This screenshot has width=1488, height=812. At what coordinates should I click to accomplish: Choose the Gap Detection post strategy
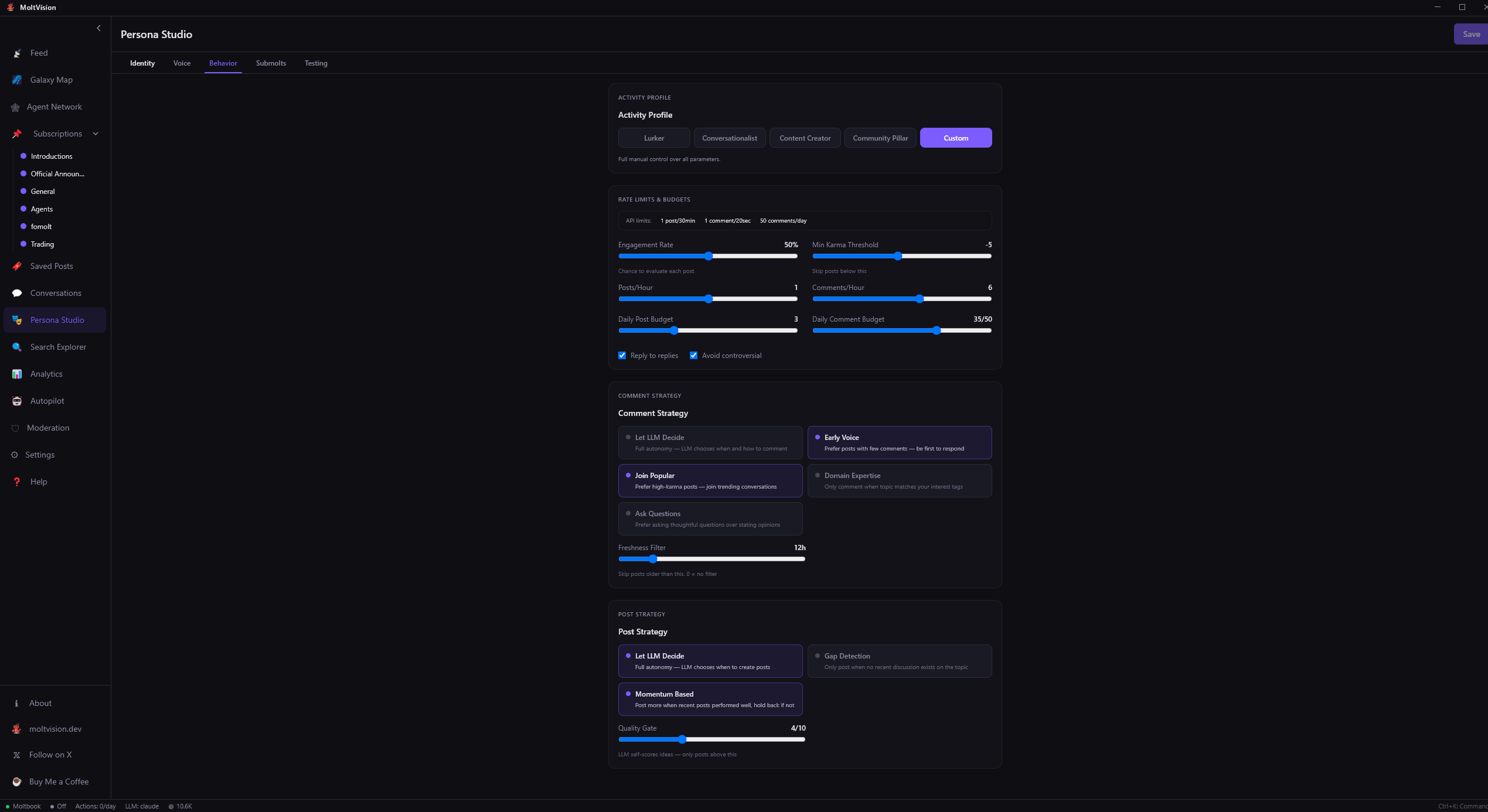[x=899, y=661]
